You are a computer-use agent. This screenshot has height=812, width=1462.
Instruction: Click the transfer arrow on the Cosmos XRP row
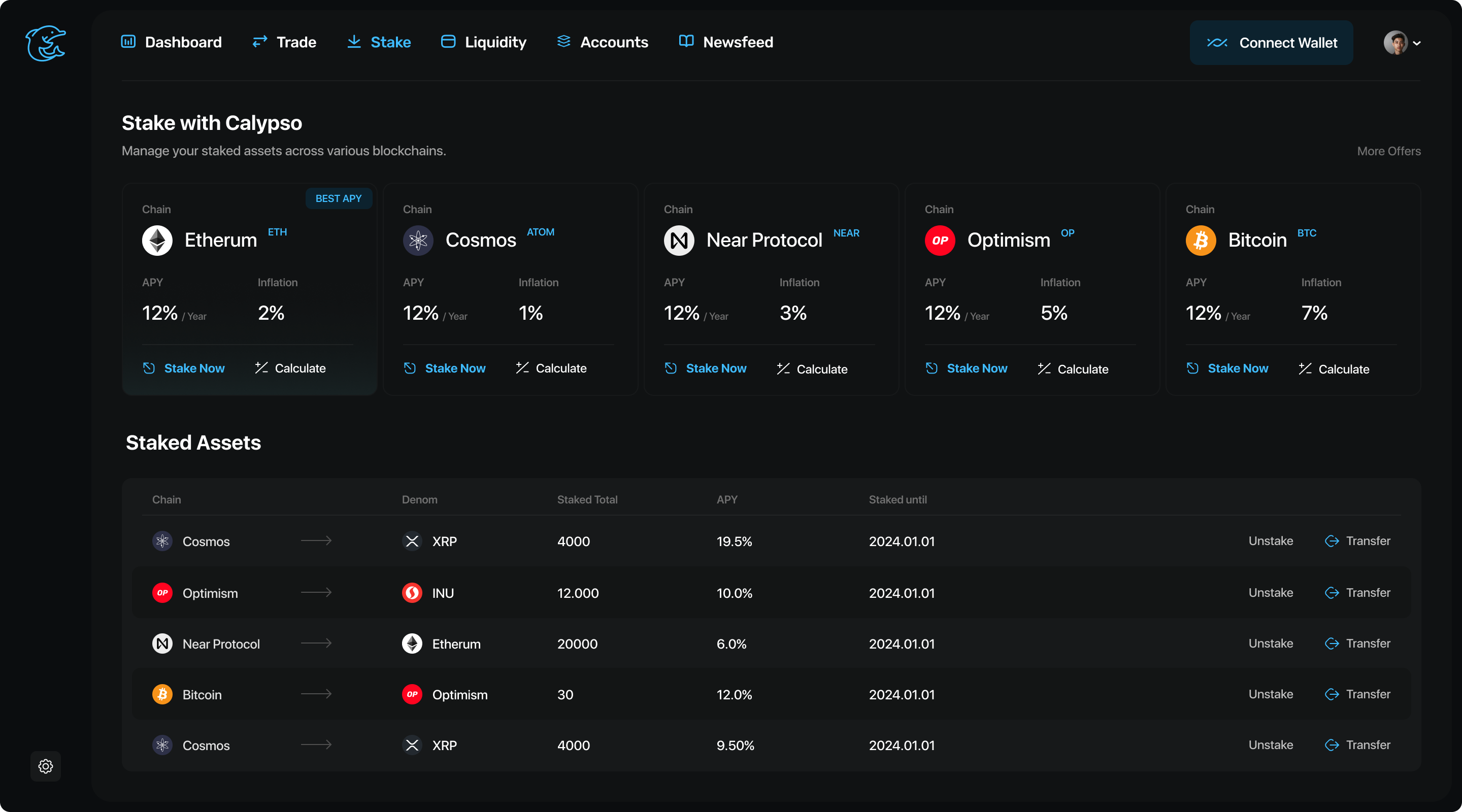(1333, 541)
